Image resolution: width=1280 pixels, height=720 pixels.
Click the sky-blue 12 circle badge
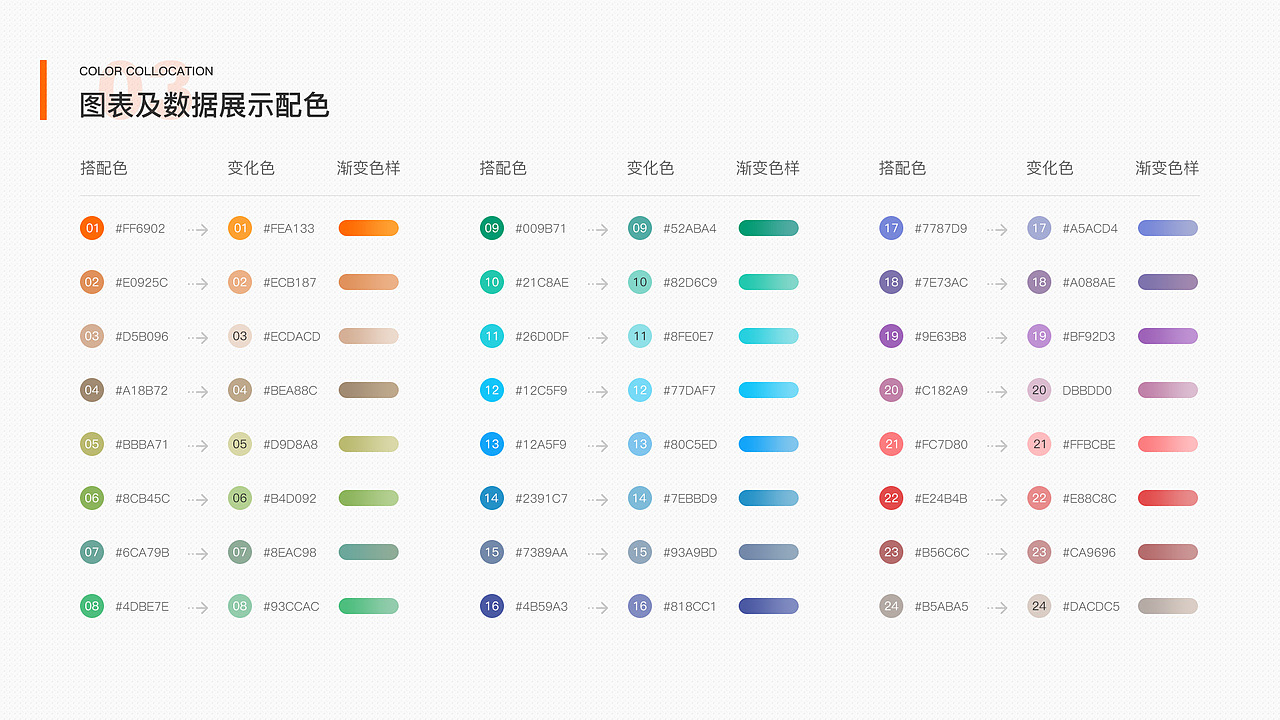(492, 390)
